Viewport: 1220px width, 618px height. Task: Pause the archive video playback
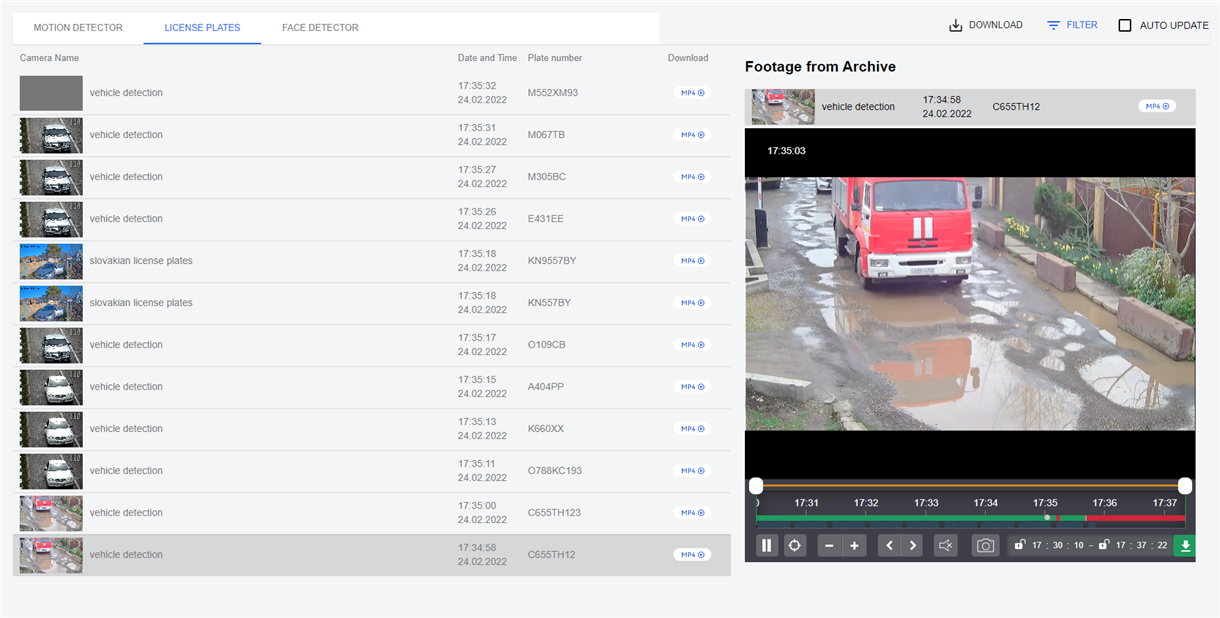767,546
